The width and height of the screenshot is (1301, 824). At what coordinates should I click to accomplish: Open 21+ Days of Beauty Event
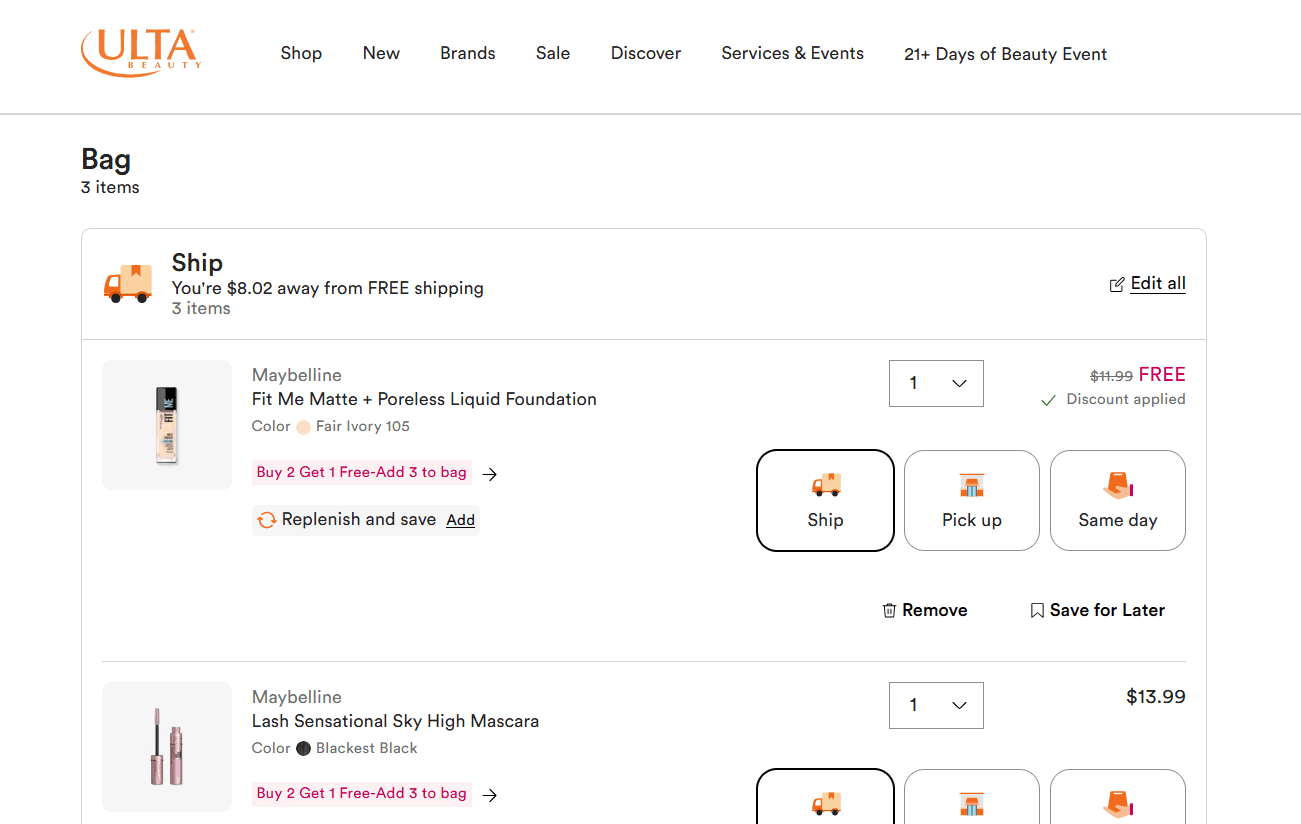click(1005, 54)
